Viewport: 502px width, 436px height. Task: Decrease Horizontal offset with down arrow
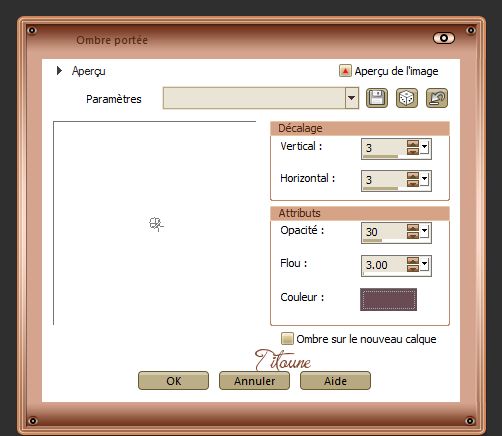coord(413,183)
